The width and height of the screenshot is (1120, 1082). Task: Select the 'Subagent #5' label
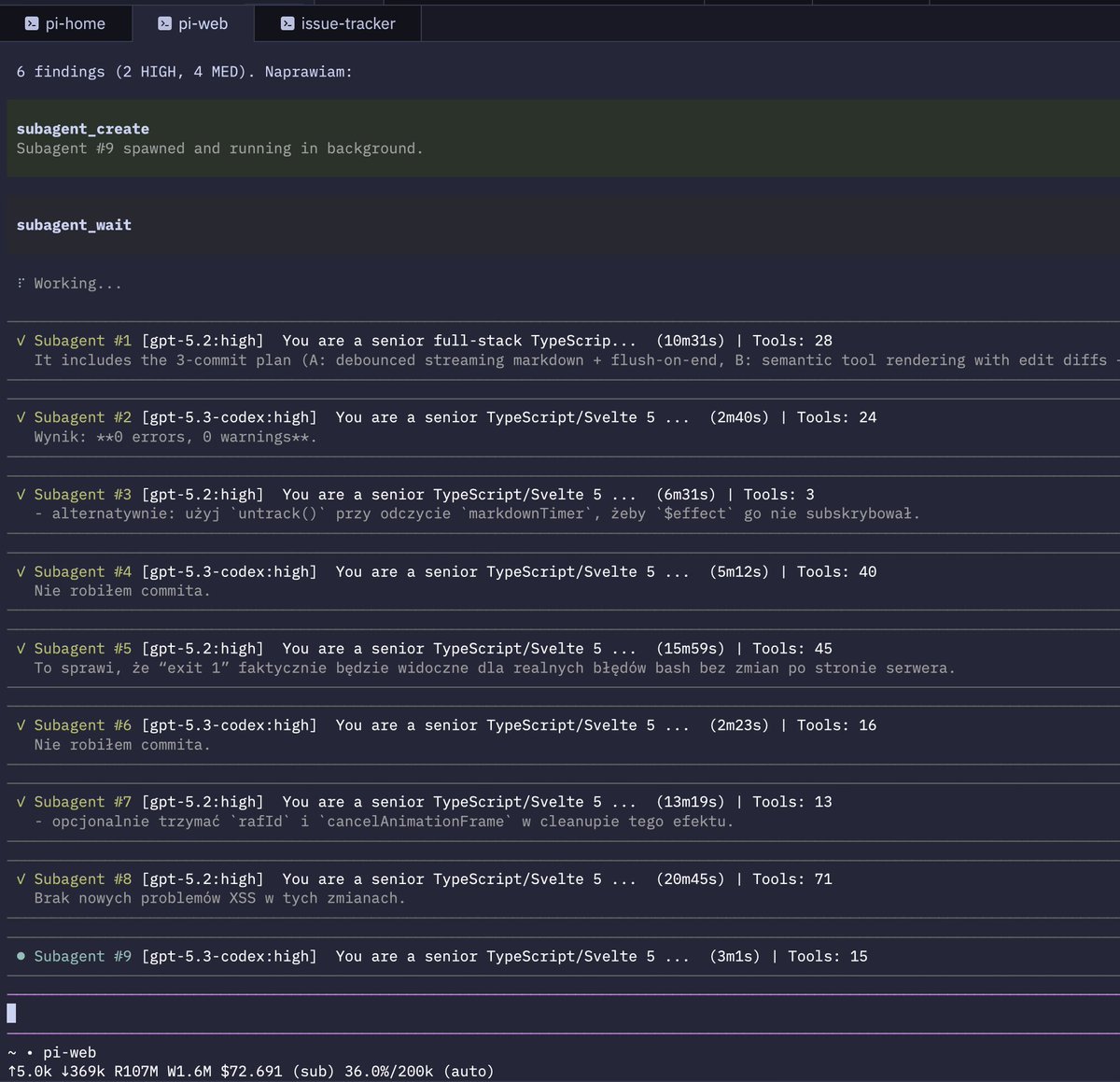tap(83, 648)
